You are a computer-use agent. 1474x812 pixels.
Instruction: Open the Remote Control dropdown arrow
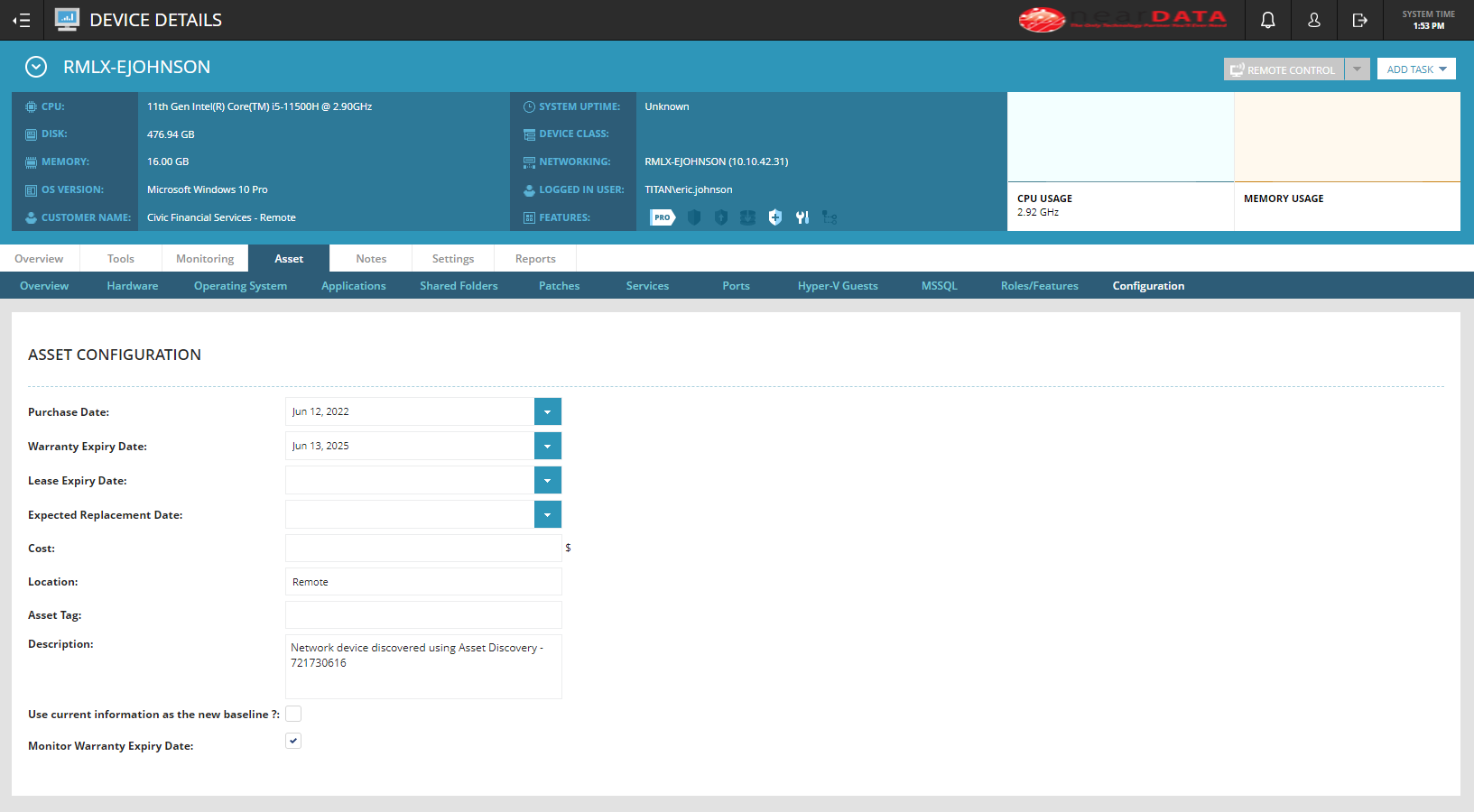pyautogui.click(x=1357, y=69)
